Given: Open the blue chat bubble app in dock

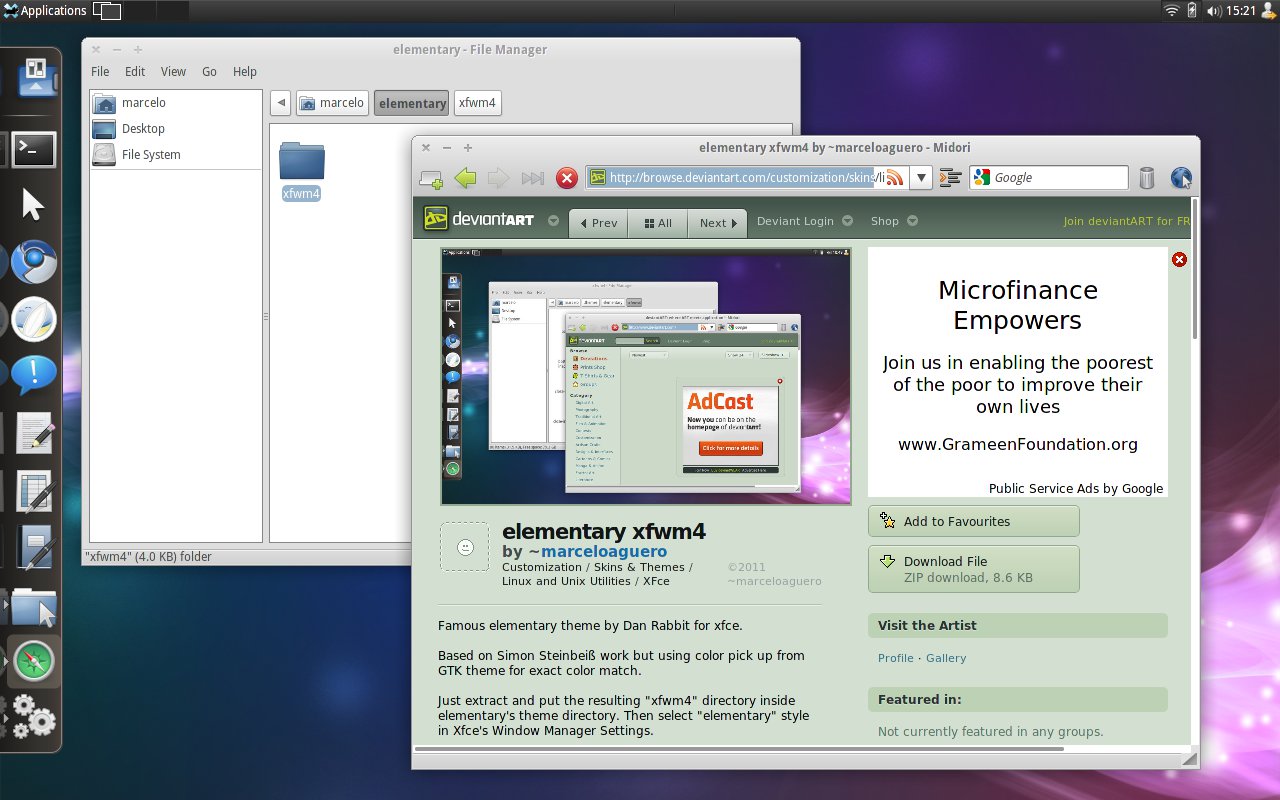Looking at the screenshot, I should (33, 375).
